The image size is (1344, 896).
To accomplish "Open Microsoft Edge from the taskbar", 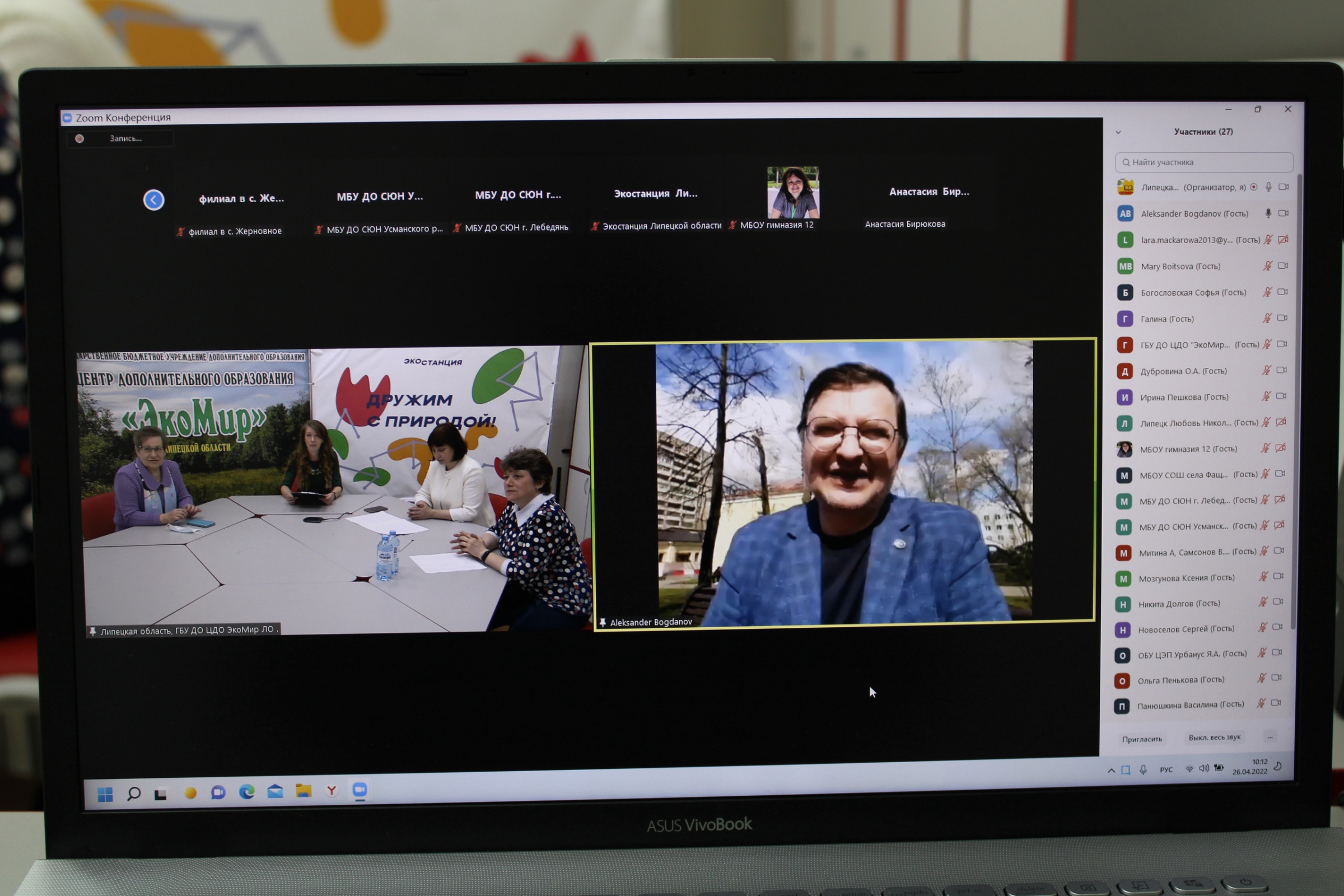I will pos(246,792).
